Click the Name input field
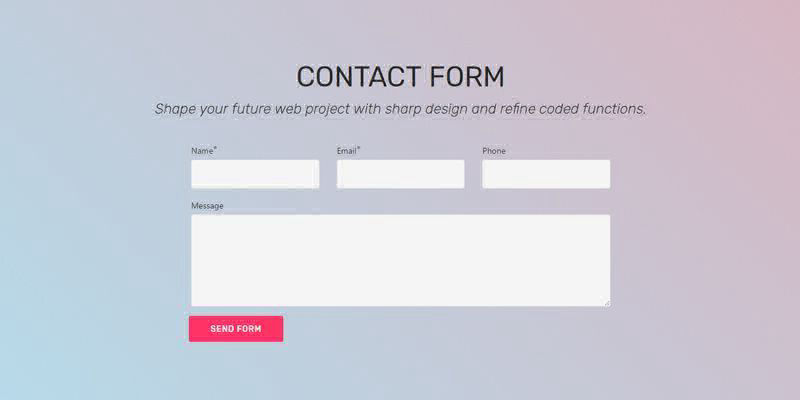The width and height of the screenshot is (800, 400). [255, 174]
